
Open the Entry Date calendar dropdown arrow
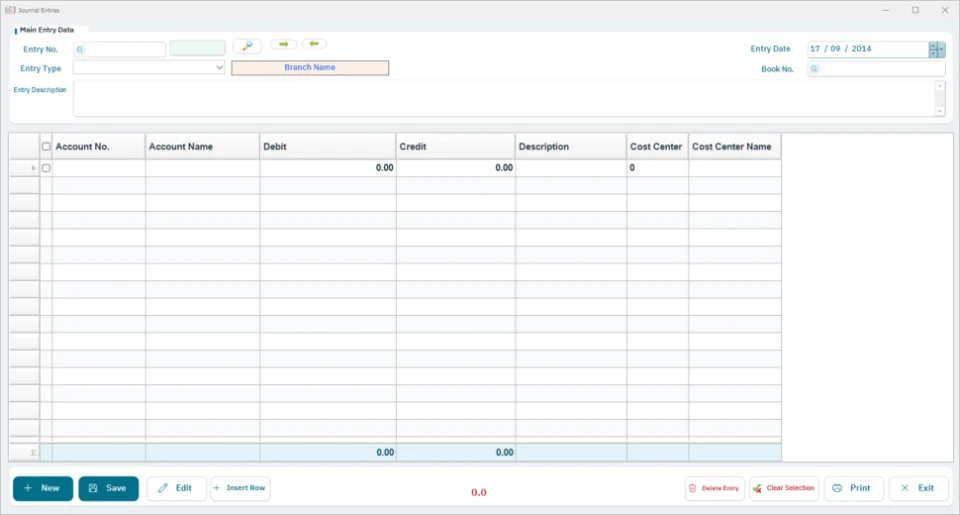(942, 49)
